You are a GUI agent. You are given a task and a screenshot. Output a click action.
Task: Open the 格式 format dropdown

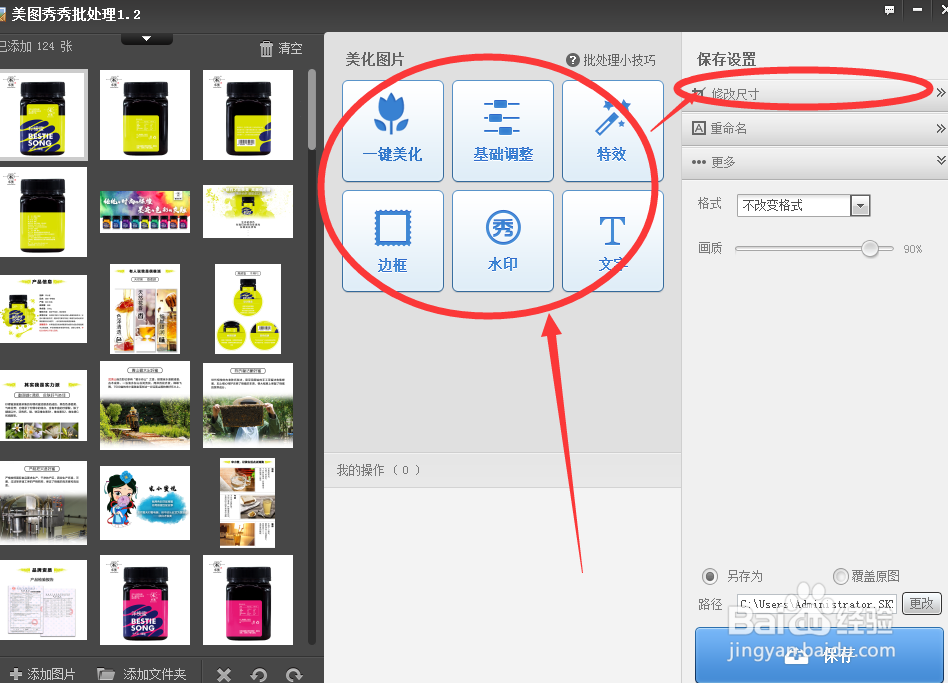(803, 206)
